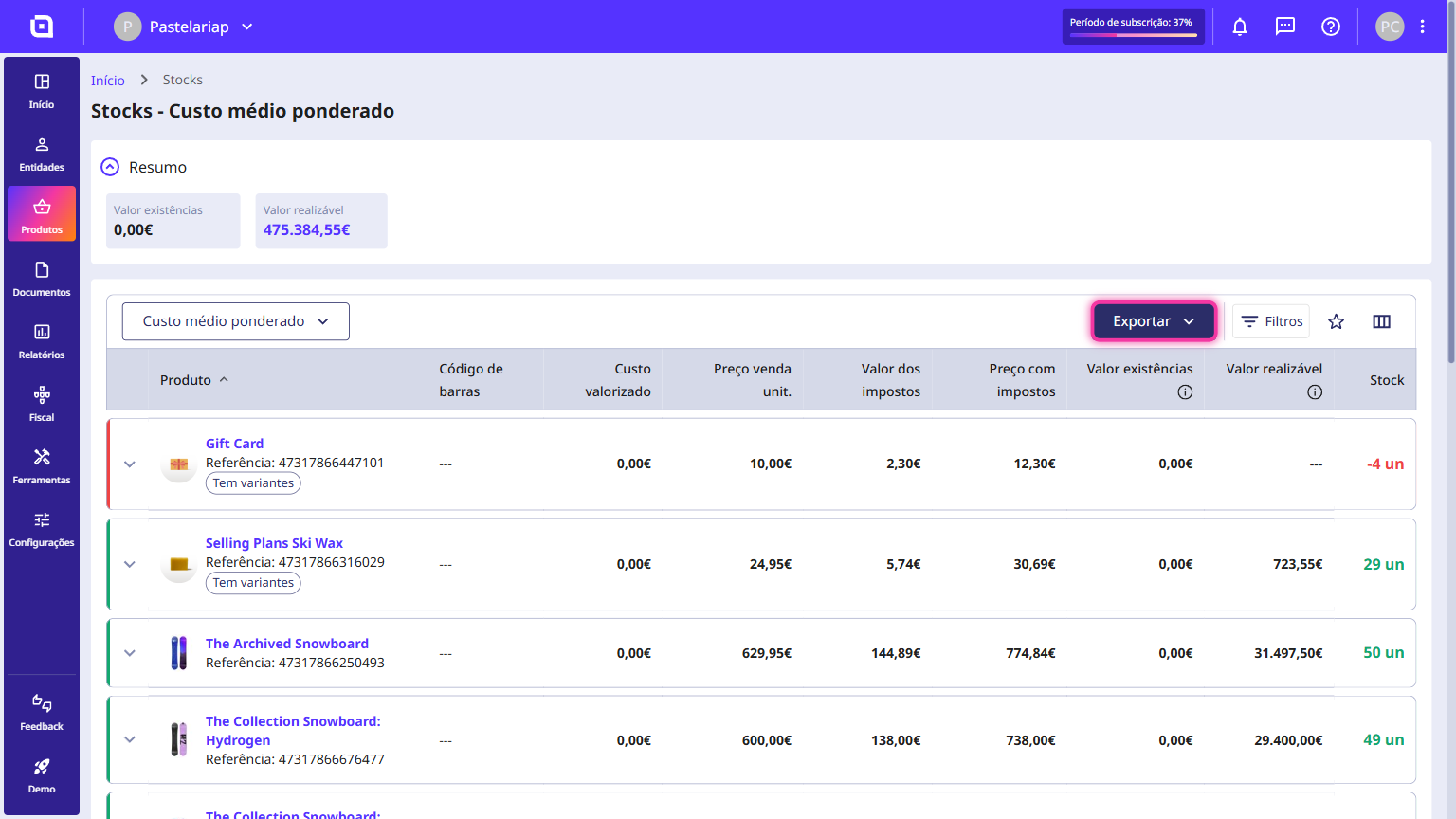The height and width of the screenshot is (819, 1456).
Task: Expand The Archived Snowboard row
Action: click(x=130, y=653)
